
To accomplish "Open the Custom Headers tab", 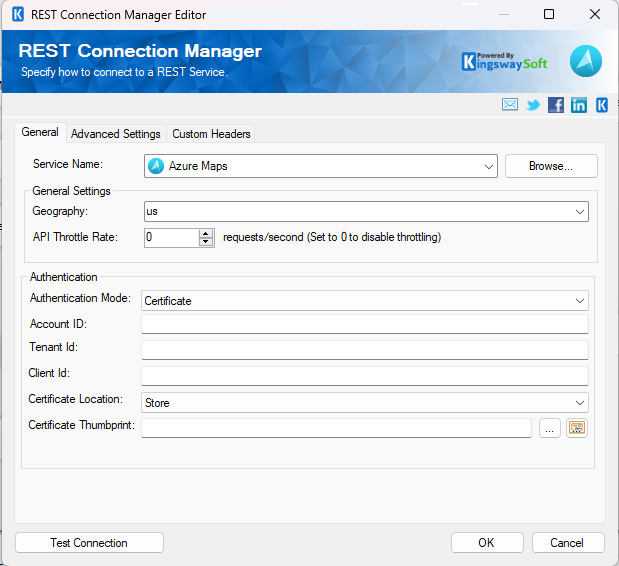I will click(x=211, y=134).
